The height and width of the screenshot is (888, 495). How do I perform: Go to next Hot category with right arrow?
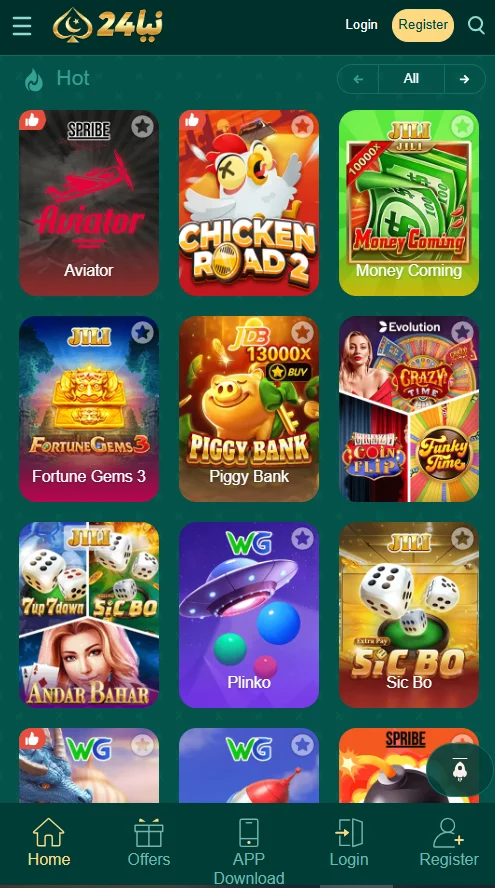[x=464, y=79]
